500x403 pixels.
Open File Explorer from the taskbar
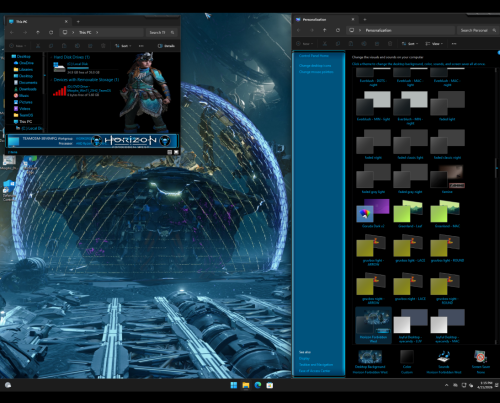coord(246,385)
